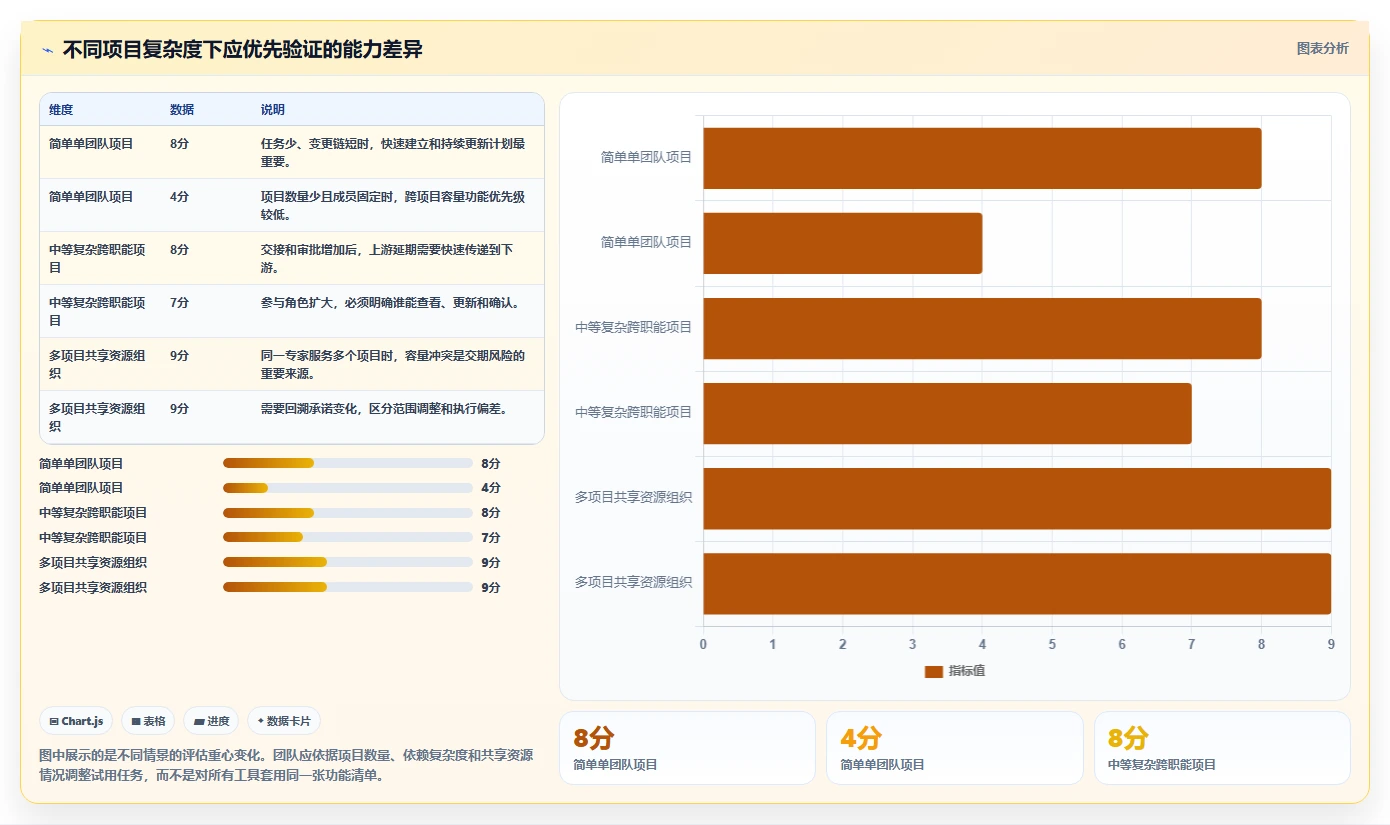Click the 指标值 legend text
This screenshot has width=1390, height=825.
coord(967,671)
